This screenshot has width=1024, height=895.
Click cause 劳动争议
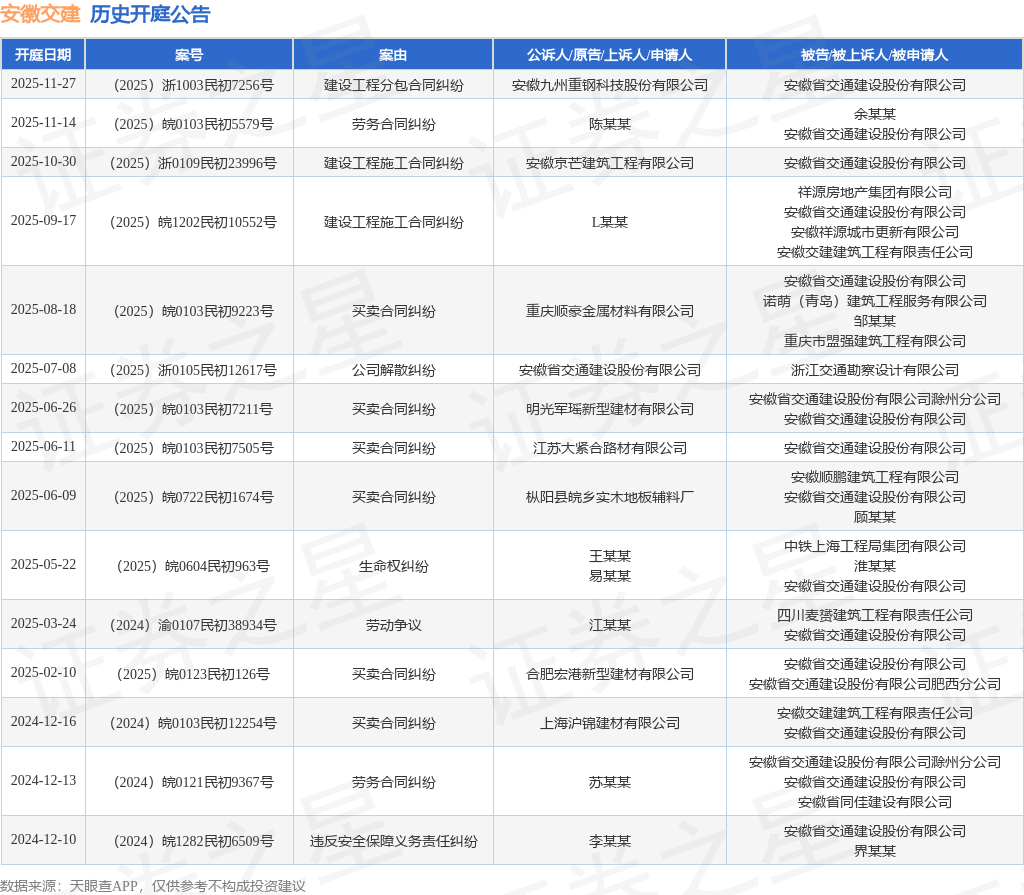tap(393, 625)
